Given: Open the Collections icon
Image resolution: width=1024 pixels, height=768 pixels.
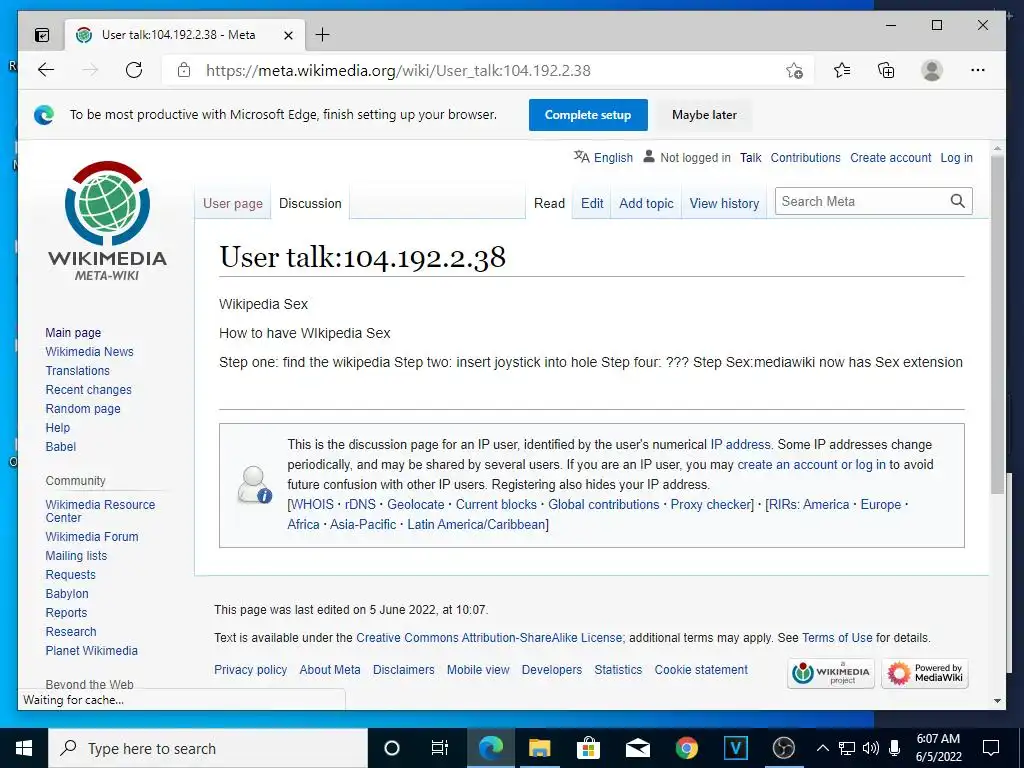Looking at the screenshot, I should 886,70.
